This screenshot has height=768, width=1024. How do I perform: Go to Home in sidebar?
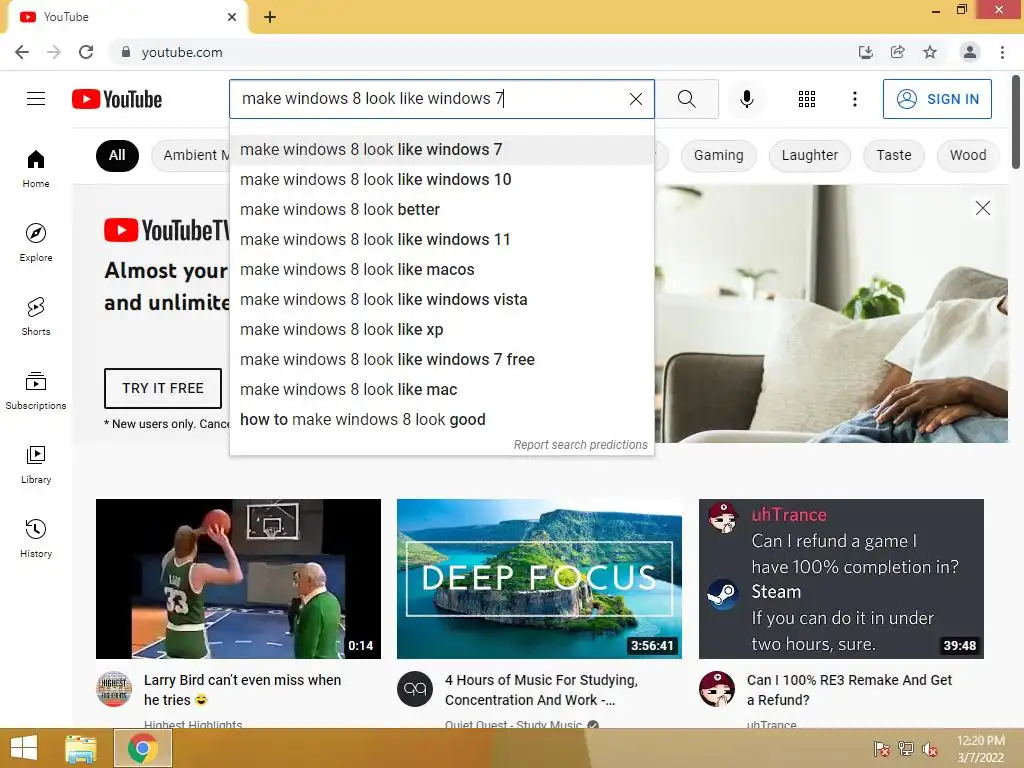tap(36, 168)
